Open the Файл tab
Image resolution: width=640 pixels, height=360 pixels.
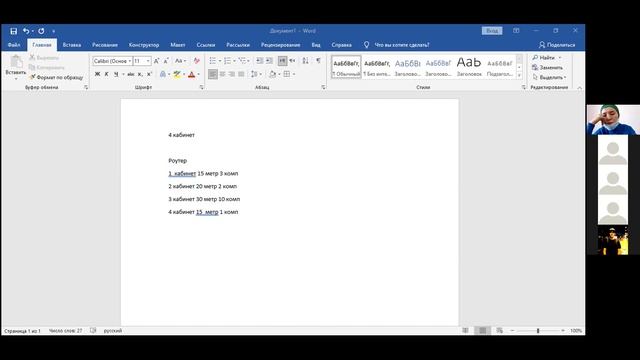pyautogui.click(x=14, y=45)
